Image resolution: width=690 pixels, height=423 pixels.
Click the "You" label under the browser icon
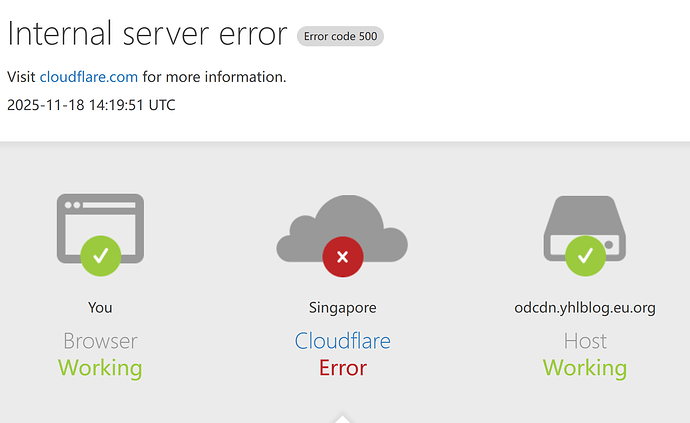point(100,308)
